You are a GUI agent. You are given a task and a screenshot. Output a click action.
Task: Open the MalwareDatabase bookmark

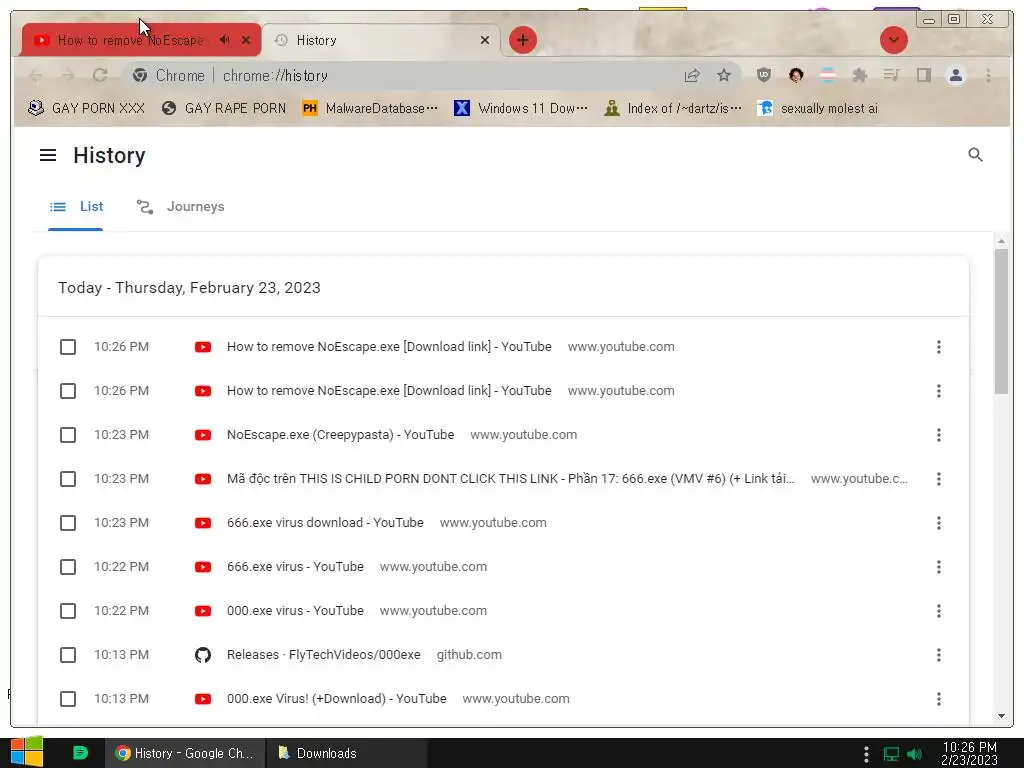[370, 108]
